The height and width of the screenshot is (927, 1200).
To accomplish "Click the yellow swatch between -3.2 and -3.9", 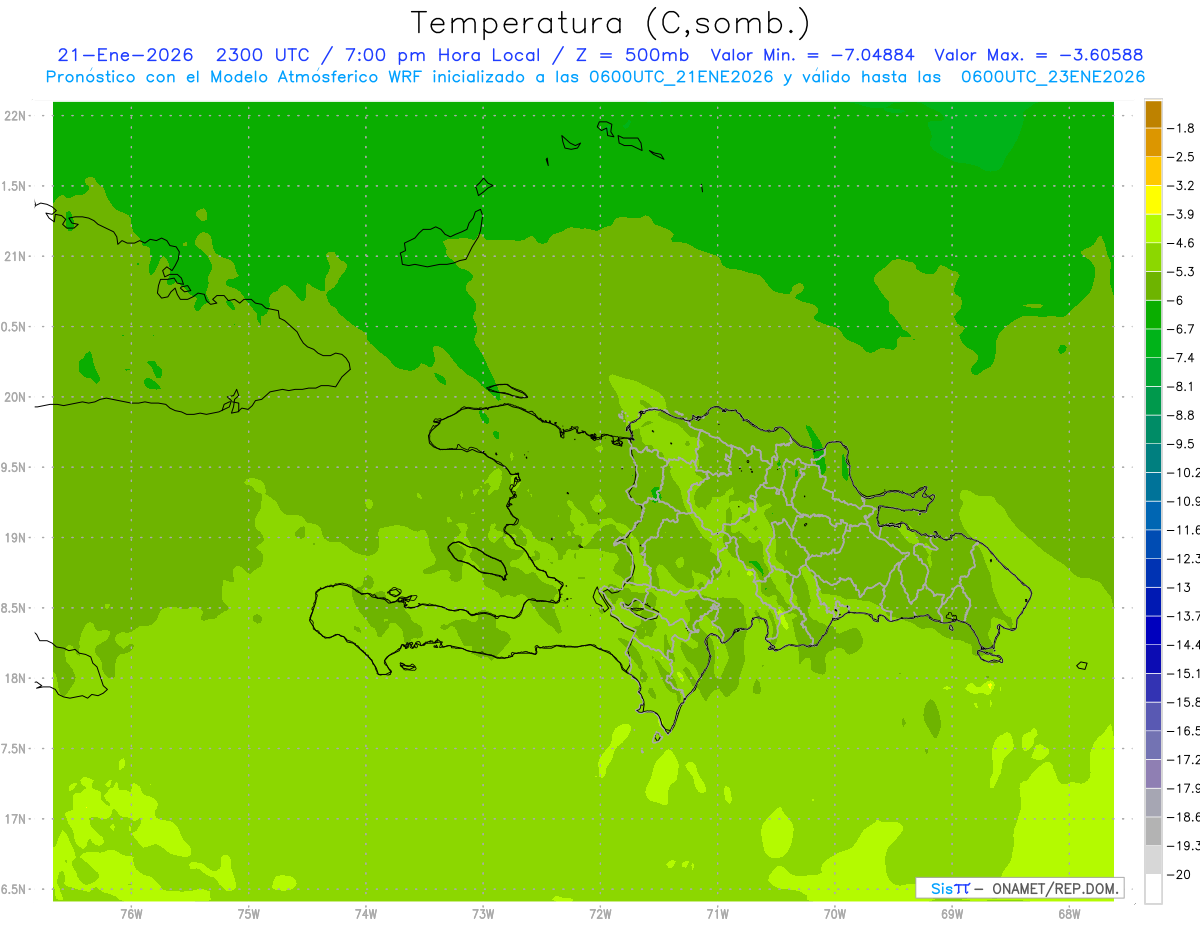I will click(1153, 200).
